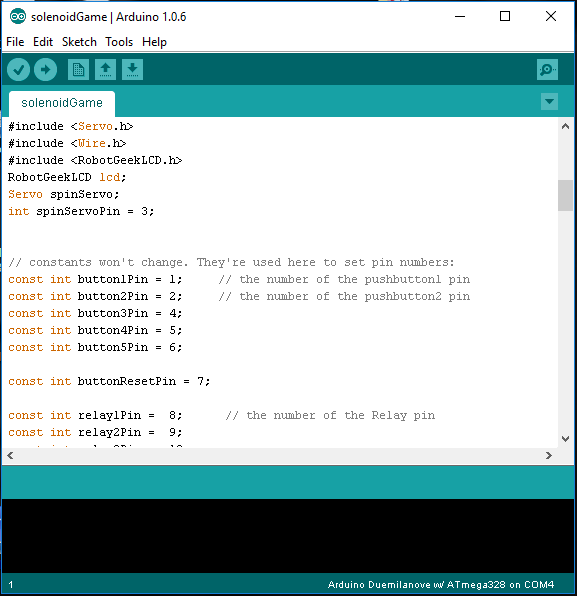Click the line '#include <Wire.h>'
Image resolution: width=577 pixels, height=596 pixels.
click(67, 143)
